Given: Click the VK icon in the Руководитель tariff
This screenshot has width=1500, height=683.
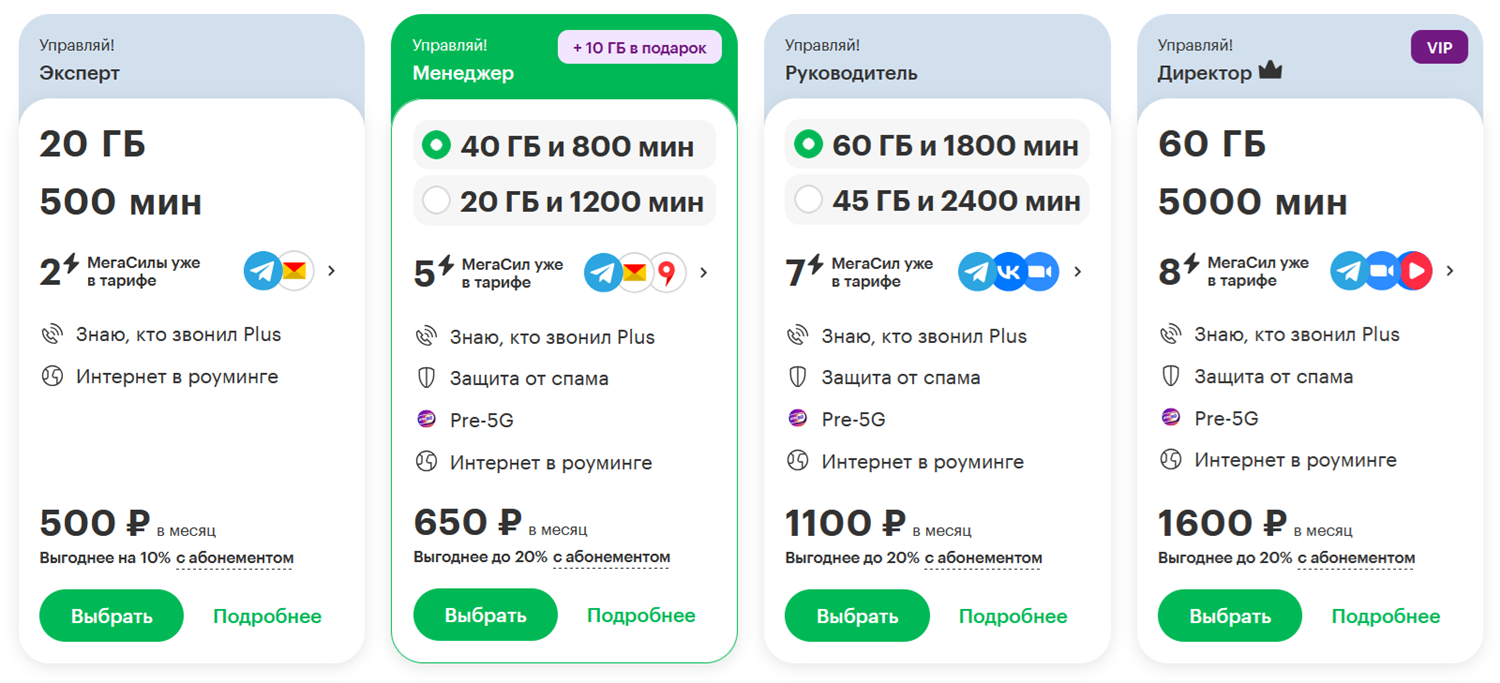Looking at the screenshot, I should point(1008,272).
